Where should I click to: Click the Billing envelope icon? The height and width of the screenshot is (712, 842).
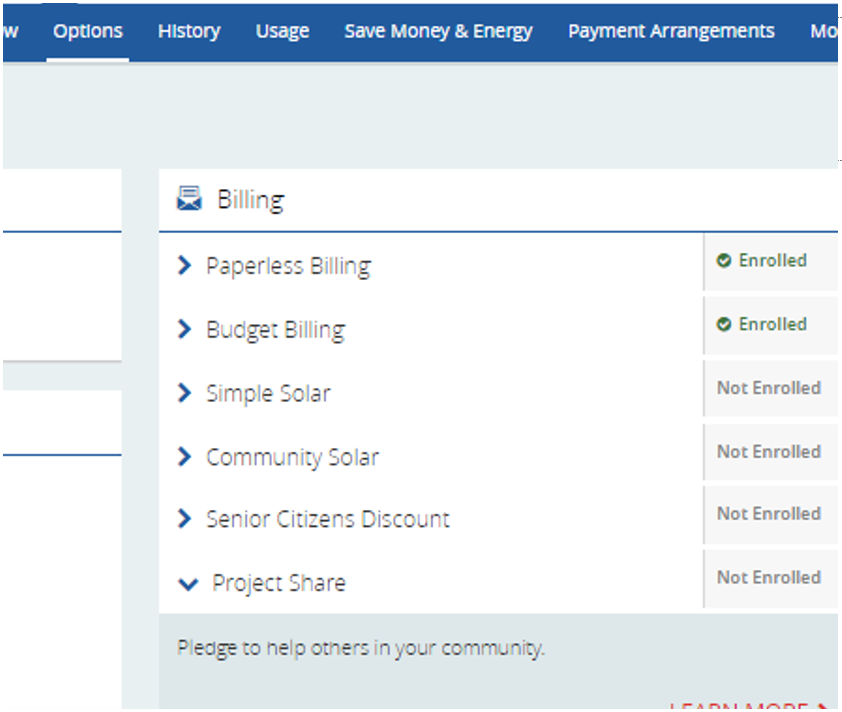coord(189,199)
